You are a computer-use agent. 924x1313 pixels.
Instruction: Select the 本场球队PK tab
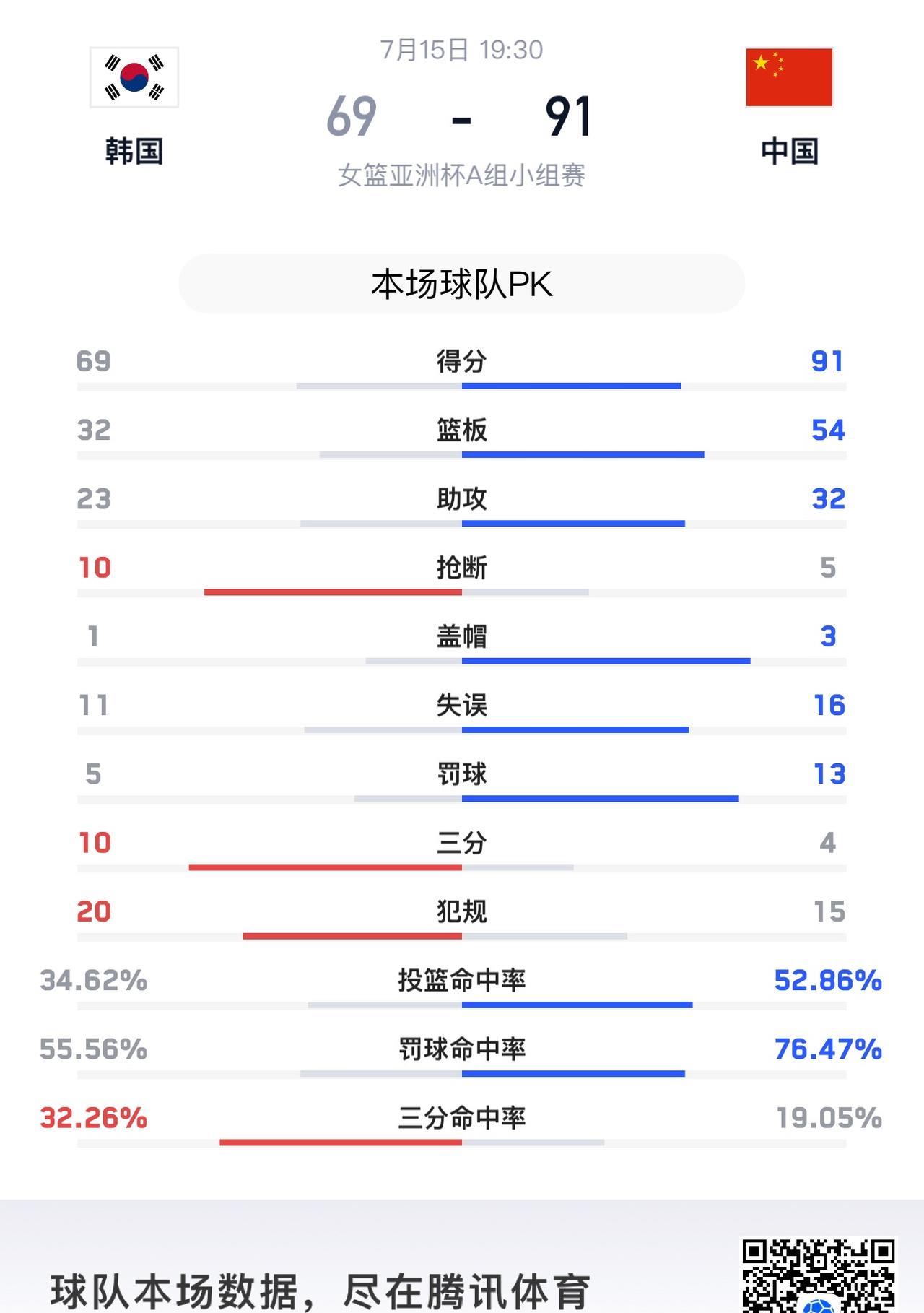point(461,284)
